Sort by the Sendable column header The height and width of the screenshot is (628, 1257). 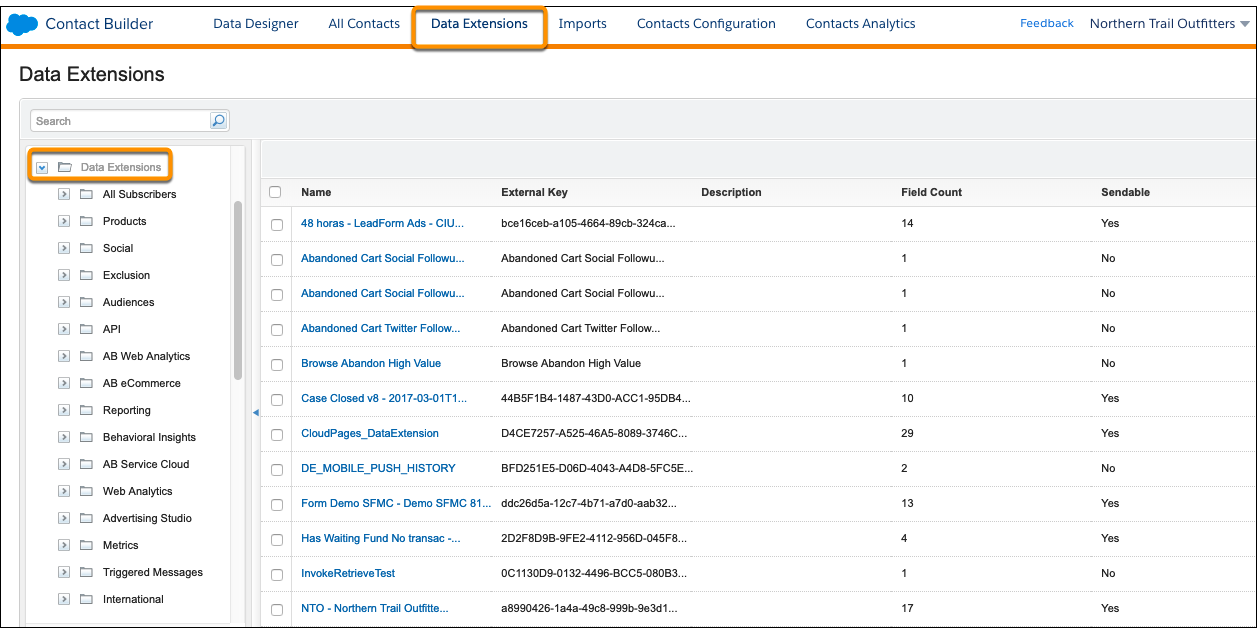(1126, 192)
